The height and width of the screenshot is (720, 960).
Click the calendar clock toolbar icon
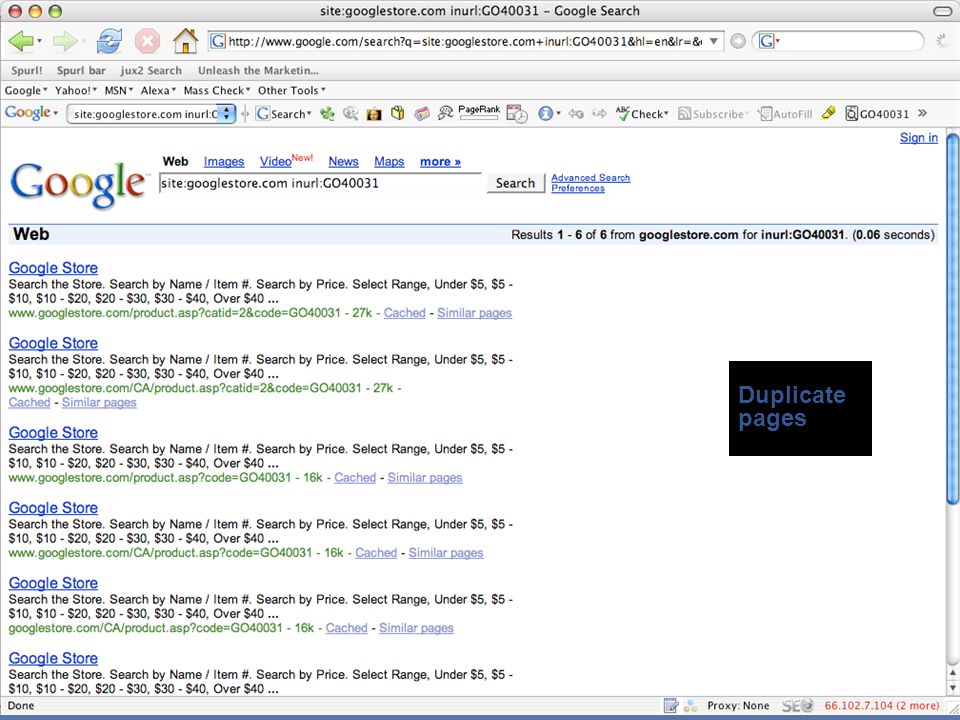[517, 113]
